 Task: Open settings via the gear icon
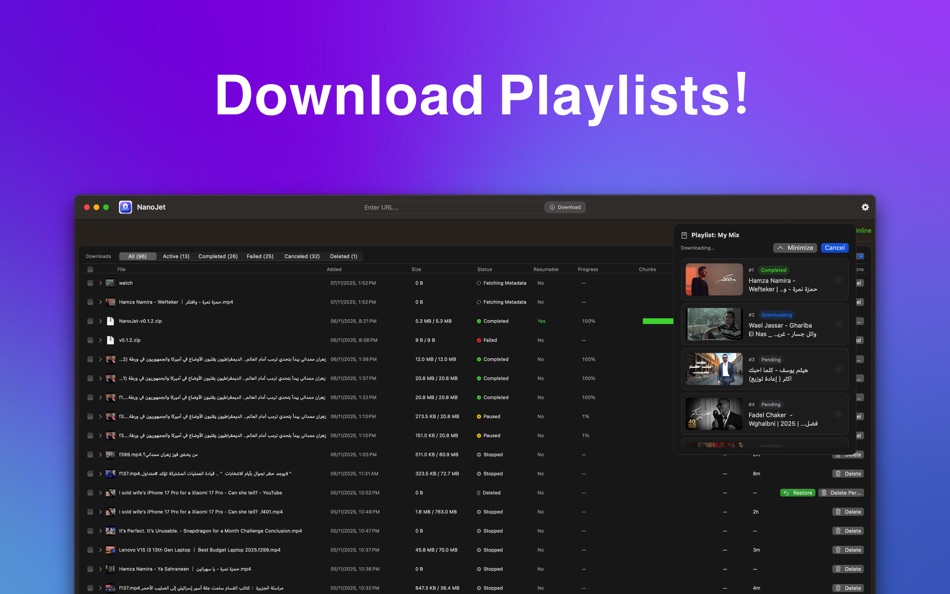click(864, 207)
